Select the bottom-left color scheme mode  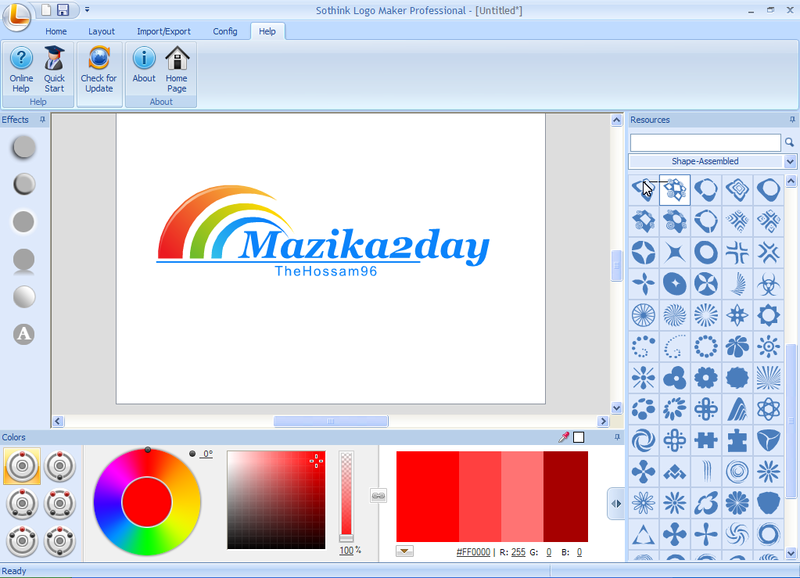pos(22,541)
